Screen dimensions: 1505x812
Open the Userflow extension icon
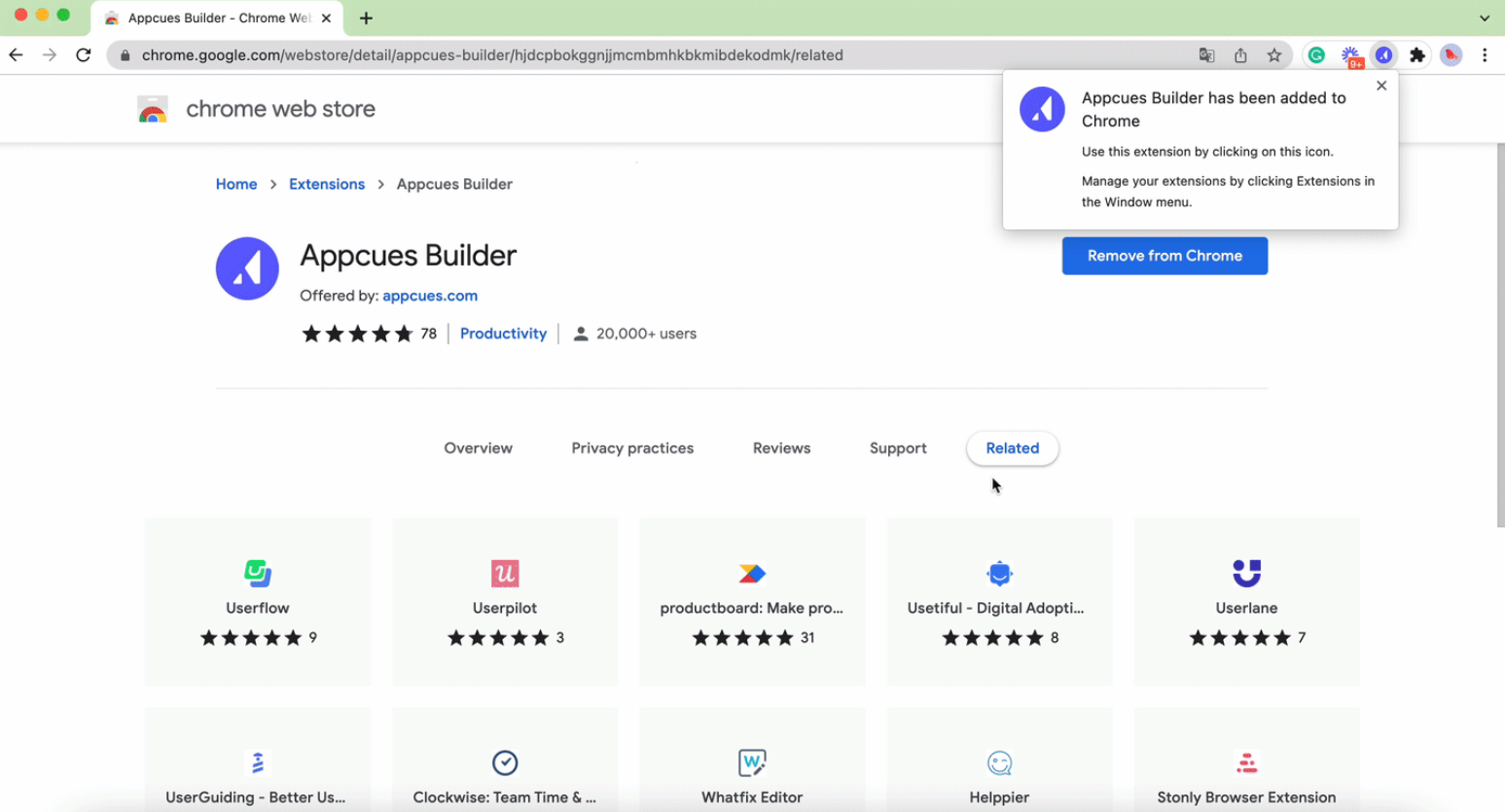(258, 573)
